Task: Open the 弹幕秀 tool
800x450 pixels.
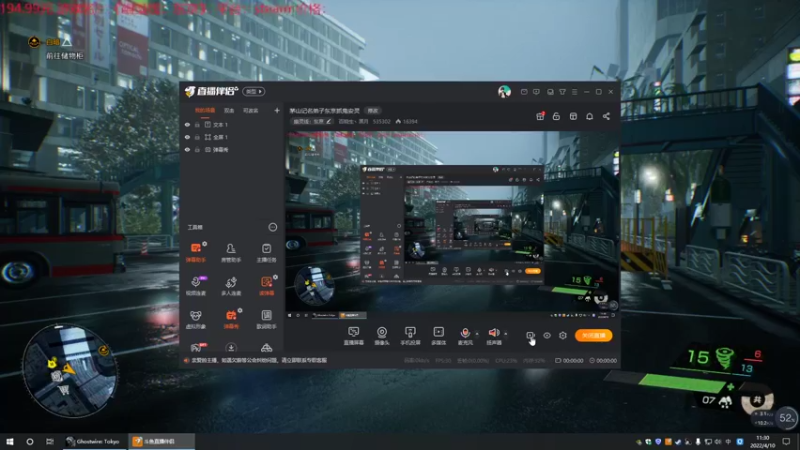Action: (x=231, y=319)
